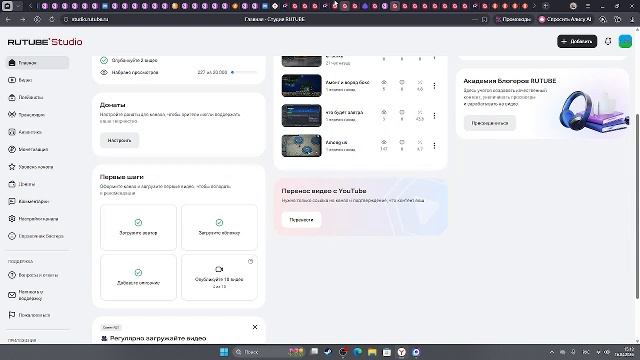Click the Настройки канала gear icon
Image resolution: width=640 pixels, height=360 pixels.
tap(12, 219)
